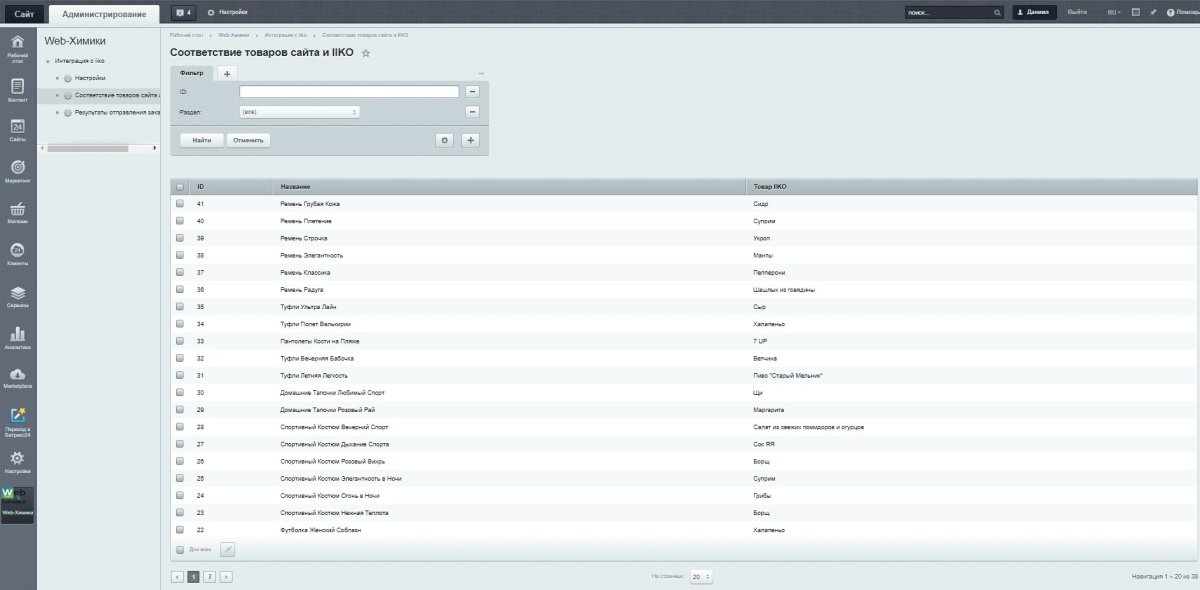
Task: Check the select-all checkbox in the table header
Action: (182, 186)
